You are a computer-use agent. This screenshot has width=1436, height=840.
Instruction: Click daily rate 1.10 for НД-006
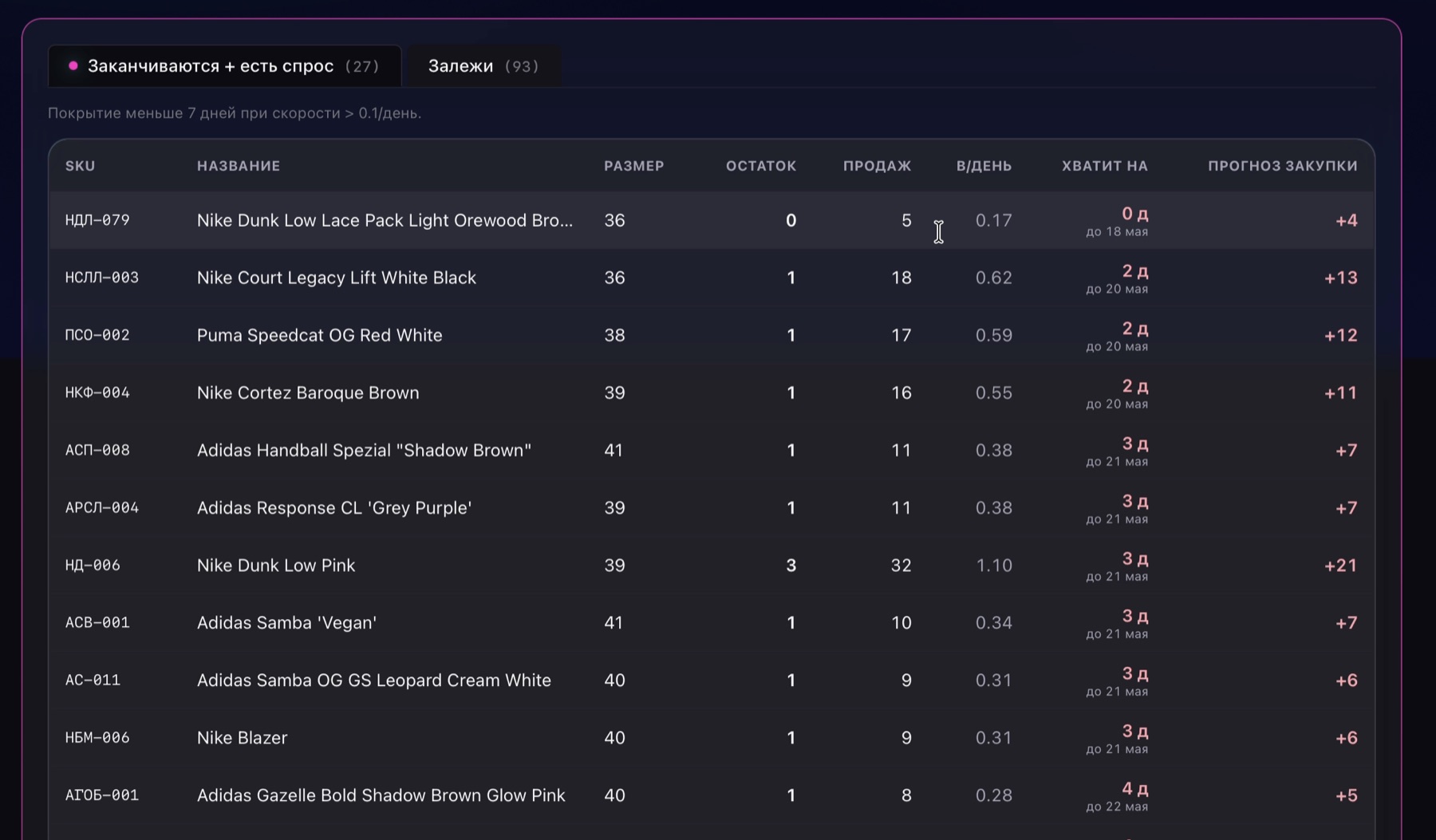pos(994,565)
